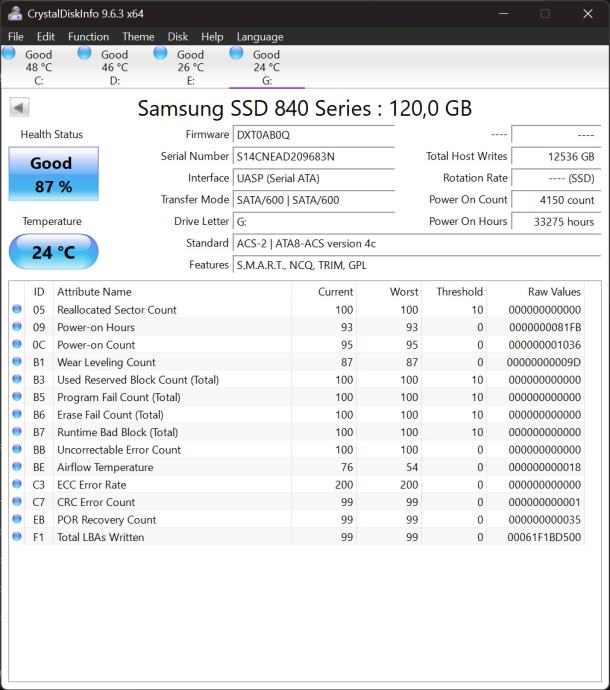Close the CrystalDiskInfo window
The image size is (610, 690).
(x=588, y=13)
